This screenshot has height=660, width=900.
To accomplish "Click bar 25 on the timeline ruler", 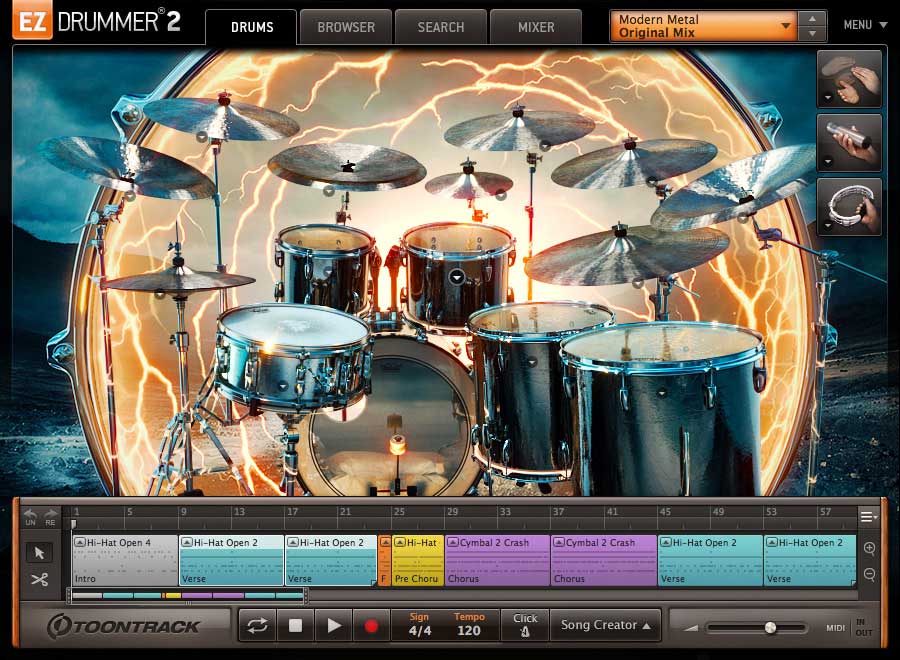I will pos(398,511).
